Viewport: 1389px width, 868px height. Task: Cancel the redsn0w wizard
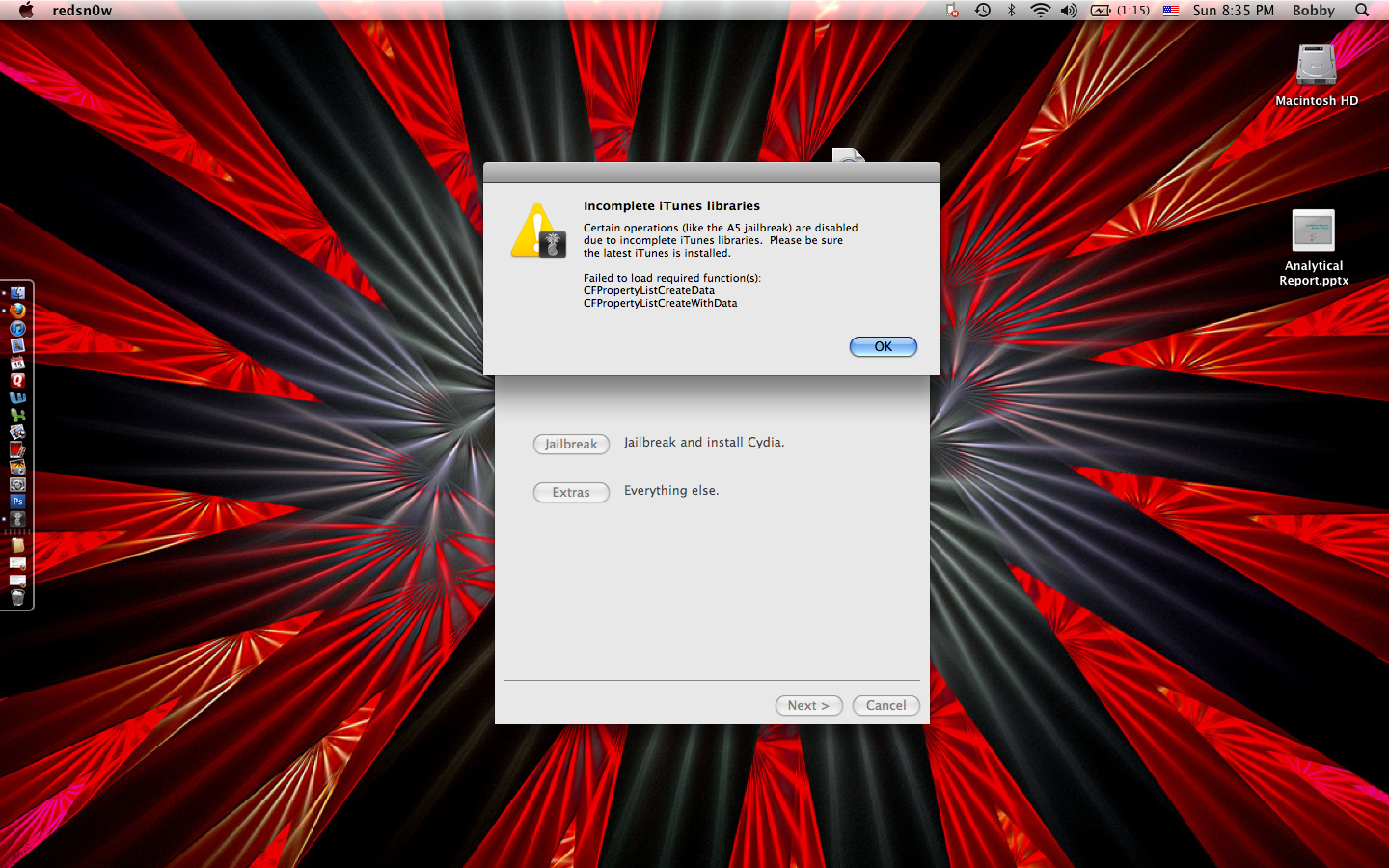point(885,705)
